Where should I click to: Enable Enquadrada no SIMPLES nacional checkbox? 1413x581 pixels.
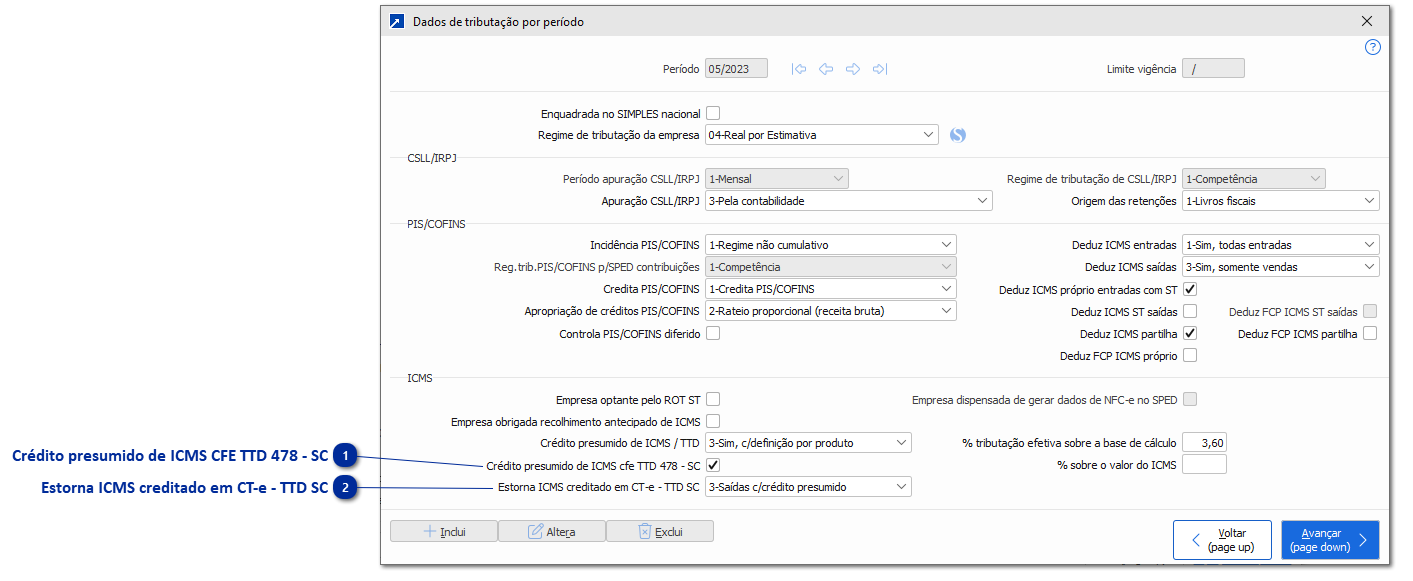713,113
